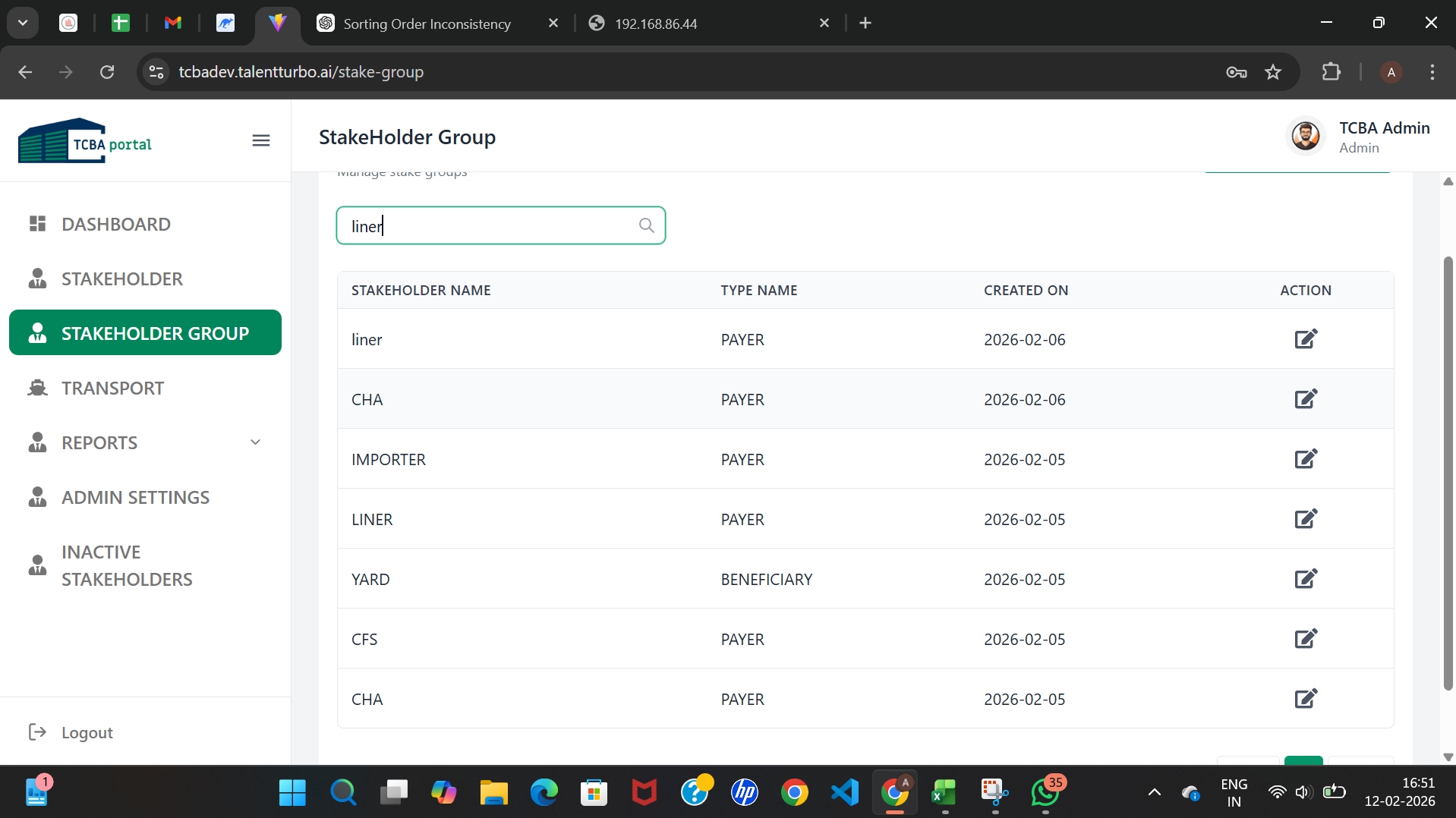Click the IMPORTER name cell
This screenshot has width=1456, height=818.
[x=389, y=460]
